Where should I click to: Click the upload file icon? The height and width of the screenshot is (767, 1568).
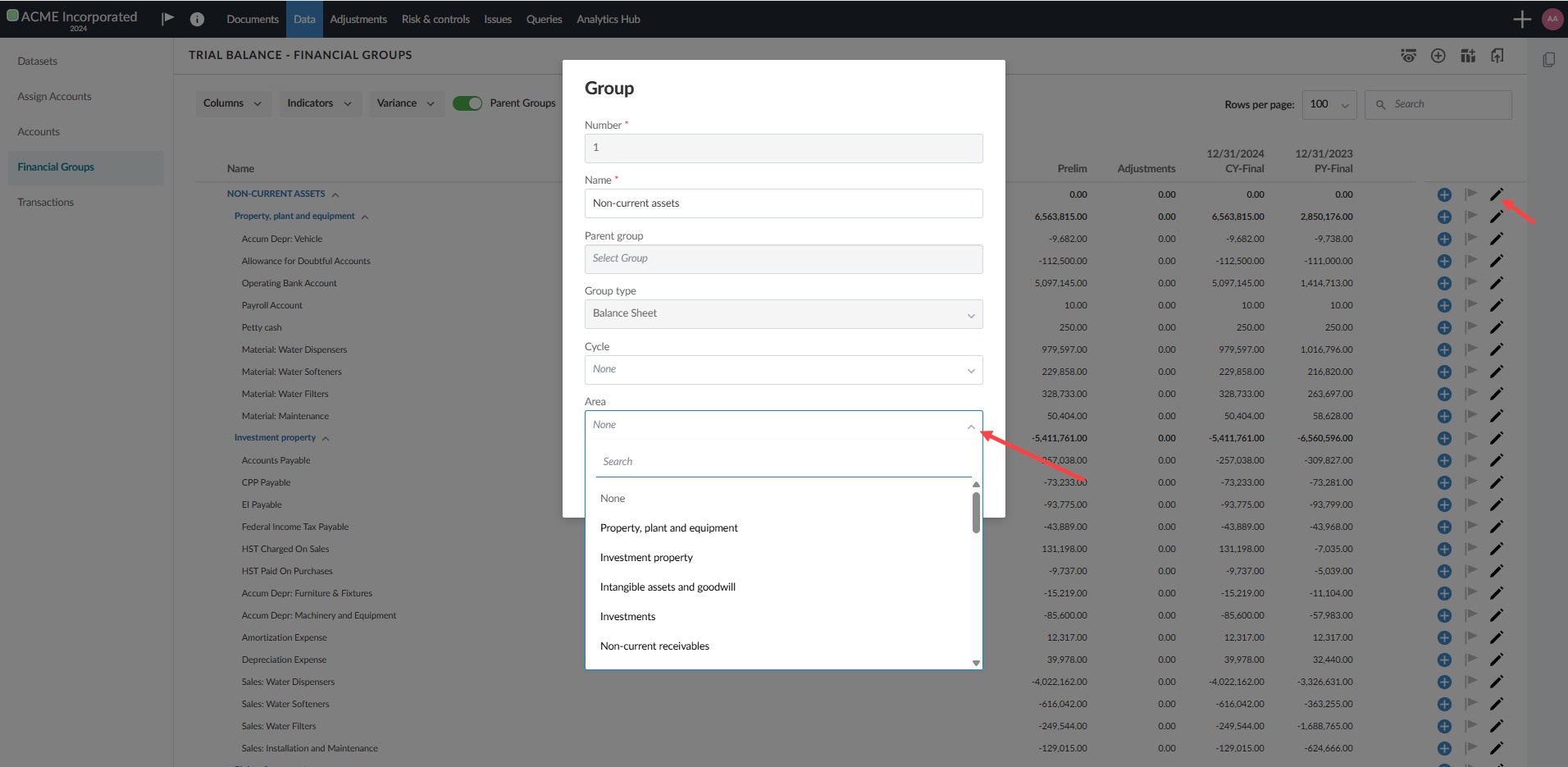click(1497, 56)
